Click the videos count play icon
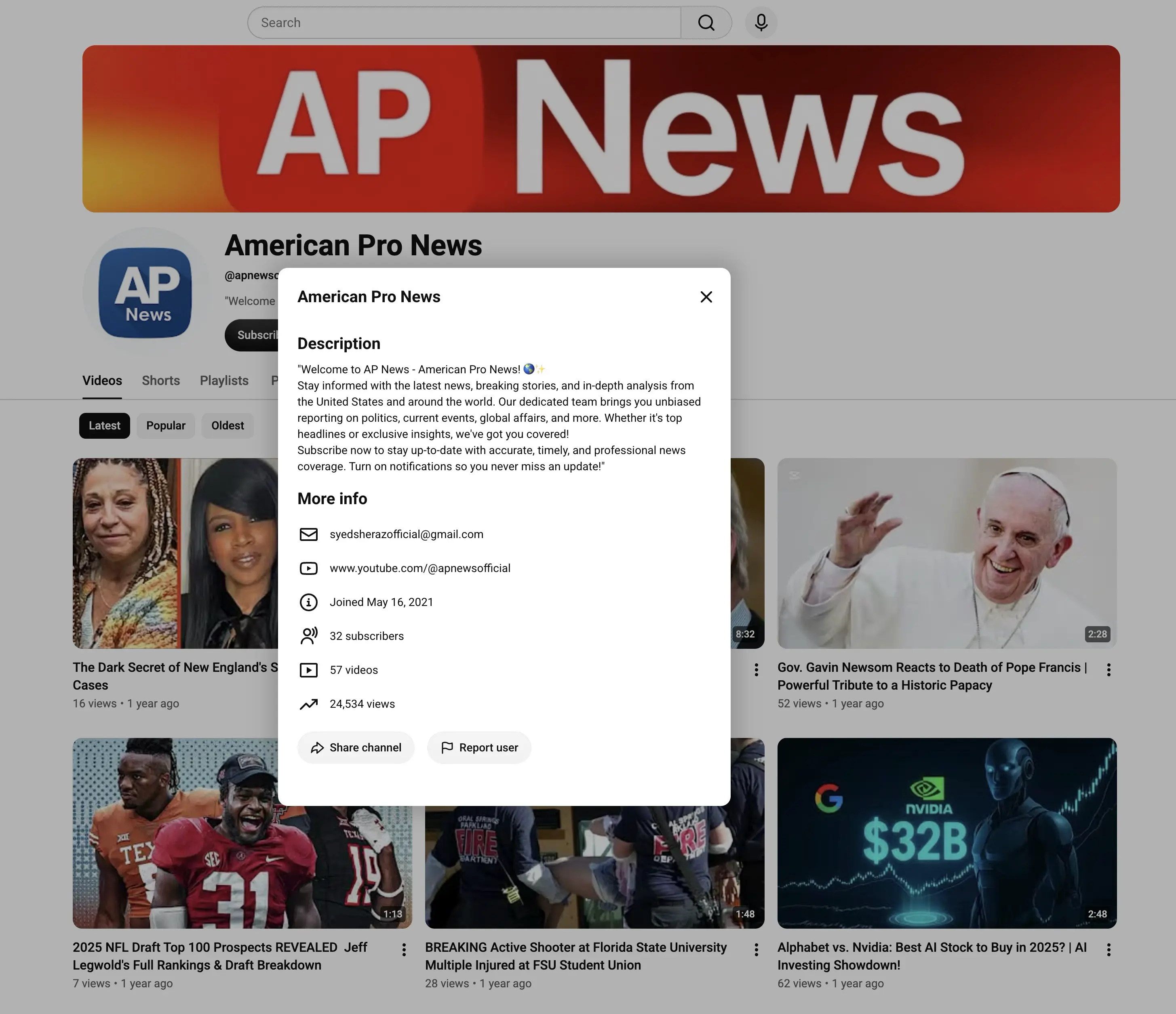The height and width of the screenshot is (1014, 1176). (309, 670)
